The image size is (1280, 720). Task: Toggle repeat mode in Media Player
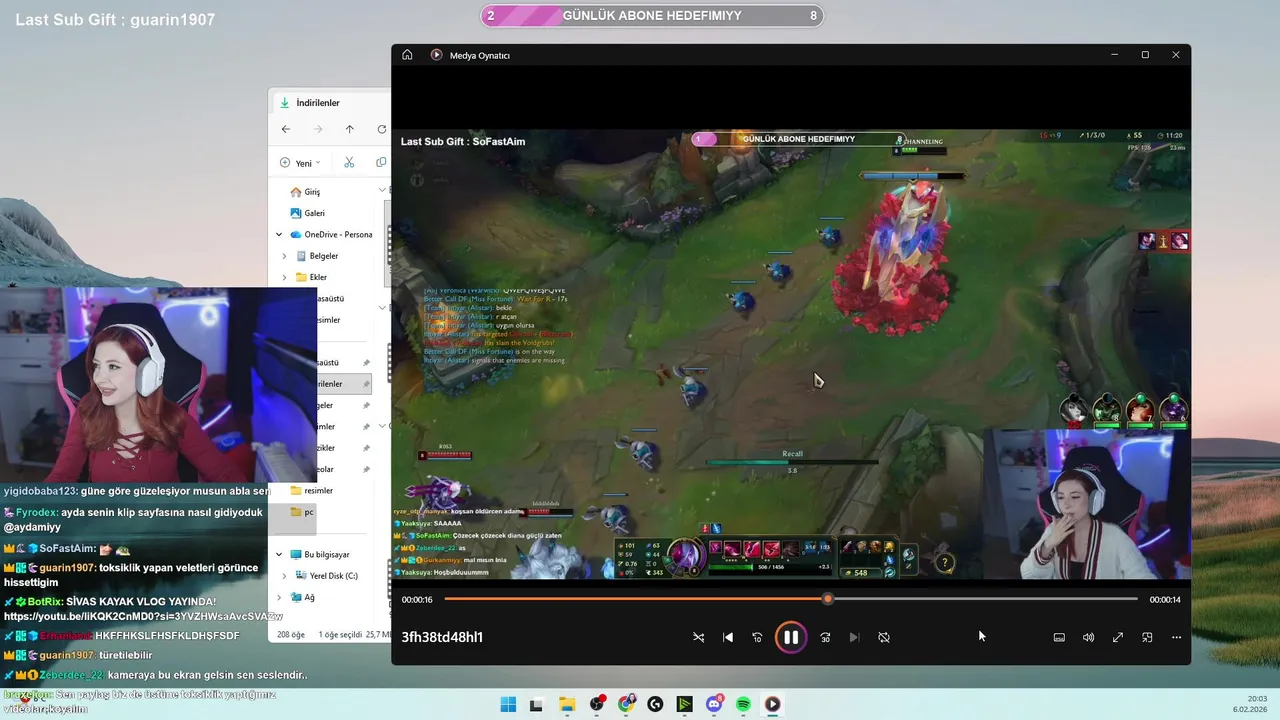pyautogui.click(x=884, y=637)
